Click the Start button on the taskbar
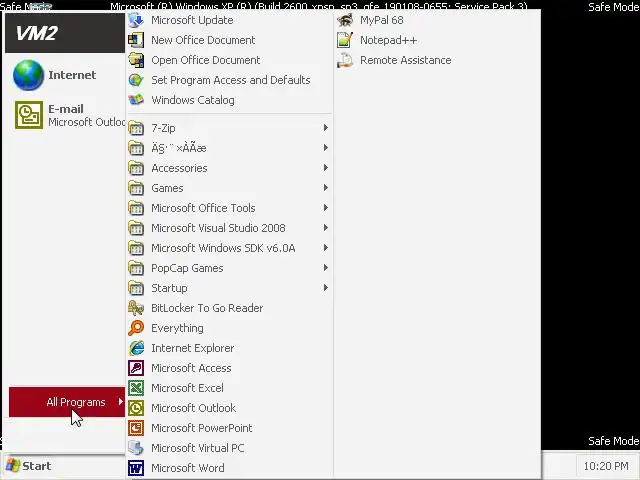The height and width of the screenshot is (480, 640). point(29,466)
